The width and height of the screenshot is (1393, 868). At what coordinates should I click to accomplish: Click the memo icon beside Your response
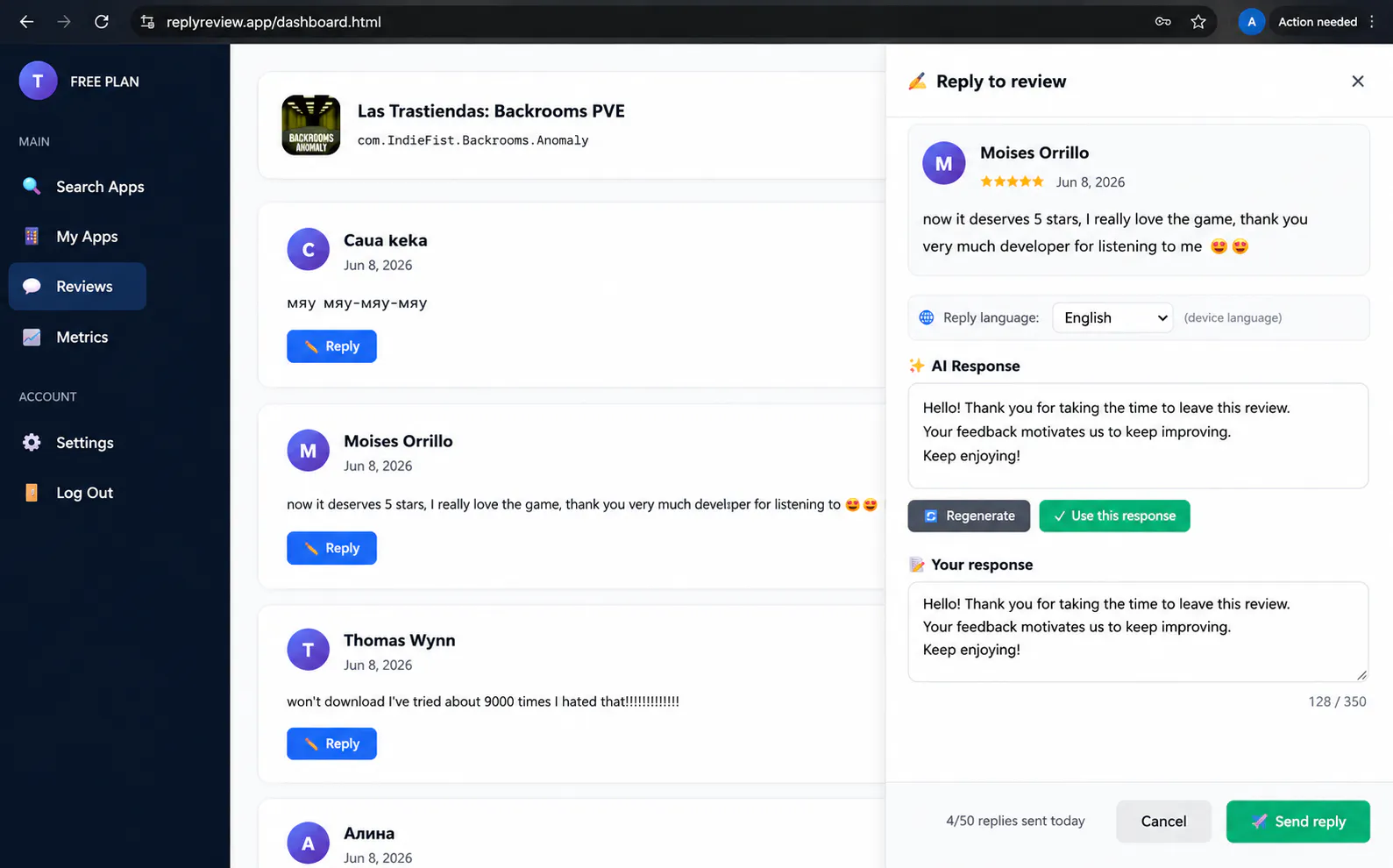click(917, 565)
